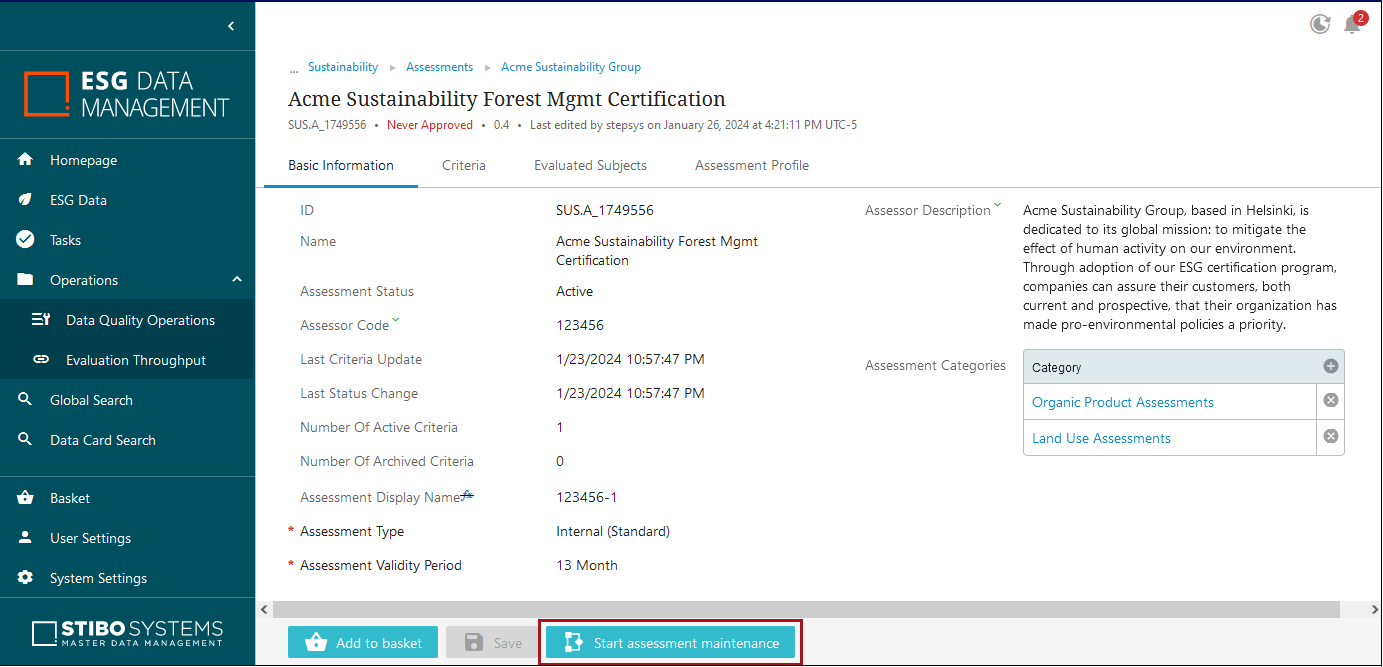Screen dimensions: 1383x667
Task: Click the horizontal scrollbar thumb
Action: [805, 609]
